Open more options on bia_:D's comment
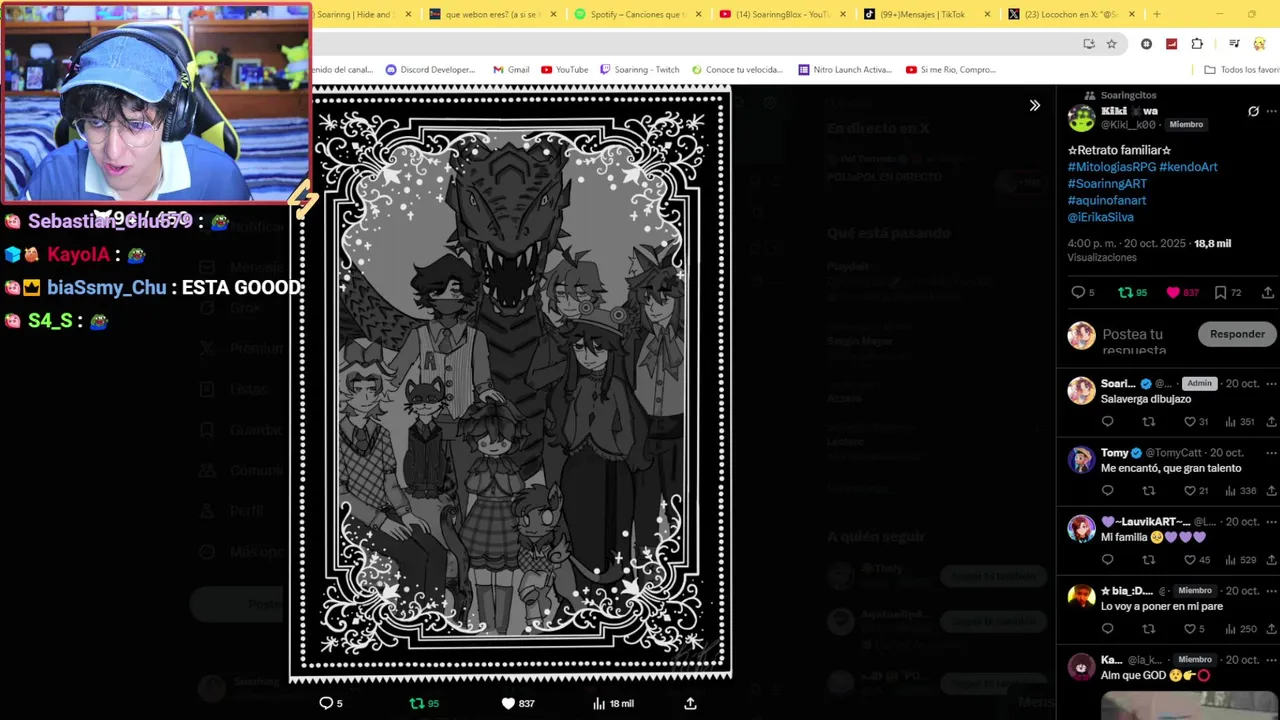The height and width of the screenshot is (720, 1280). [1272, 591]
